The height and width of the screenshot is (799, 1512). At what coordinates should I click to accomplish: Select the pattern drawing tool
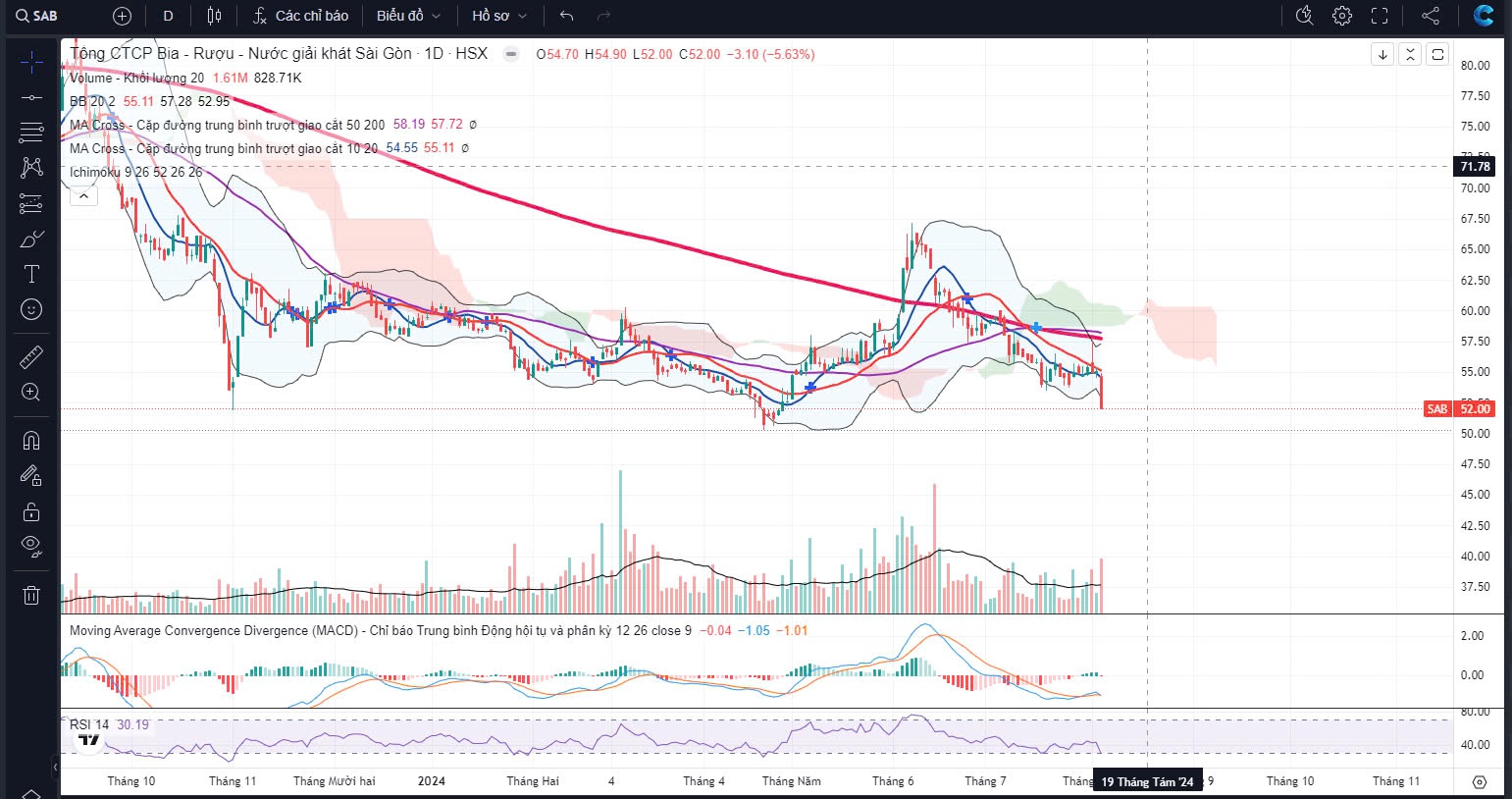31,168
